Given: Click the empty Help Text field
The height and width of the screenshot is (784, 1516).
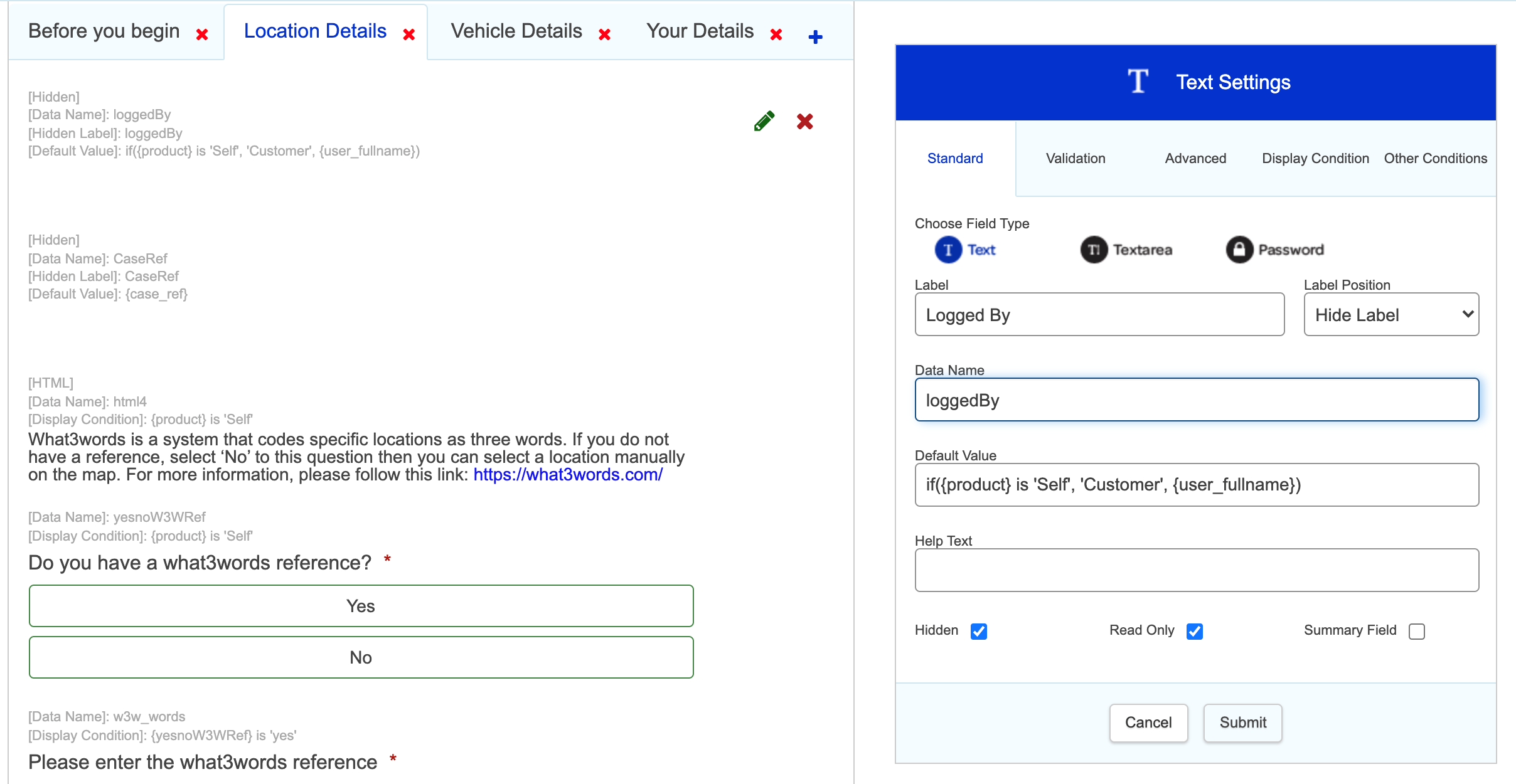Looking at the screenshot, I should point(1197,570).
